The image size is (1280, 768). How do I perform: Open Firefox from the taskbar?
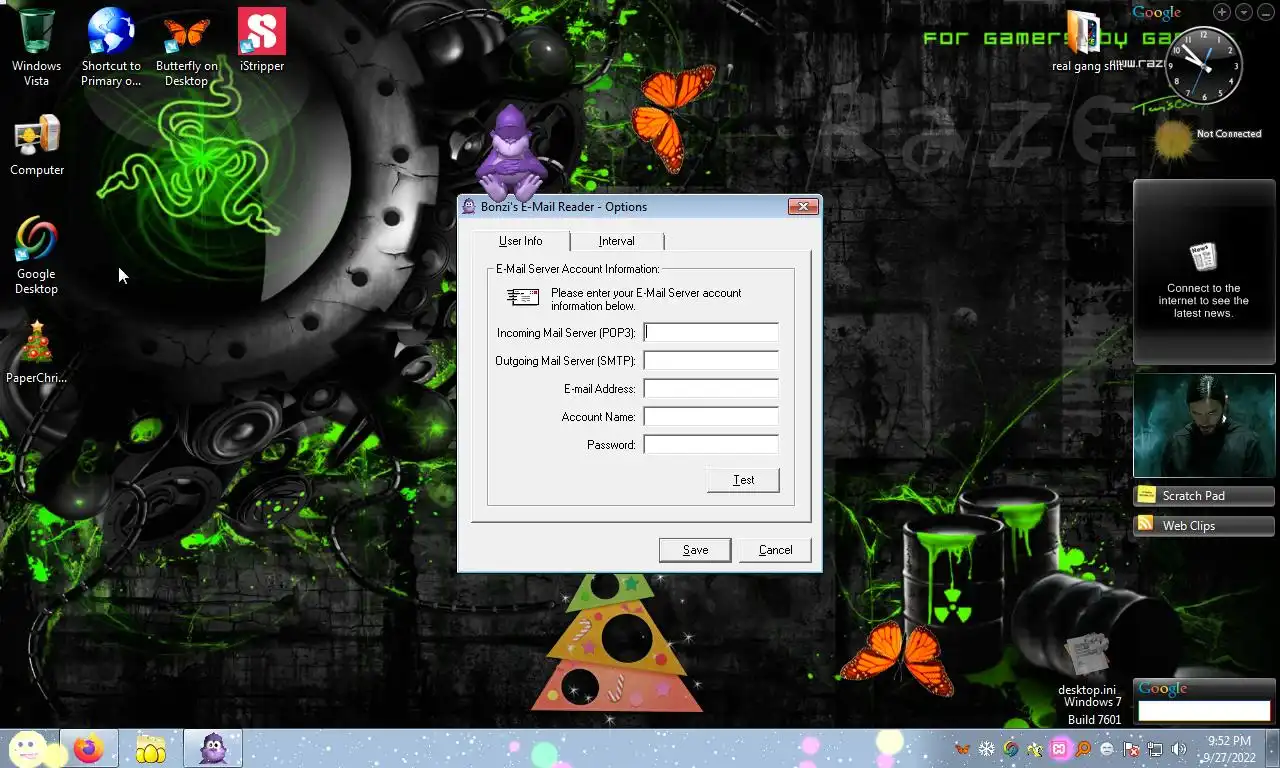click(89, 748)
